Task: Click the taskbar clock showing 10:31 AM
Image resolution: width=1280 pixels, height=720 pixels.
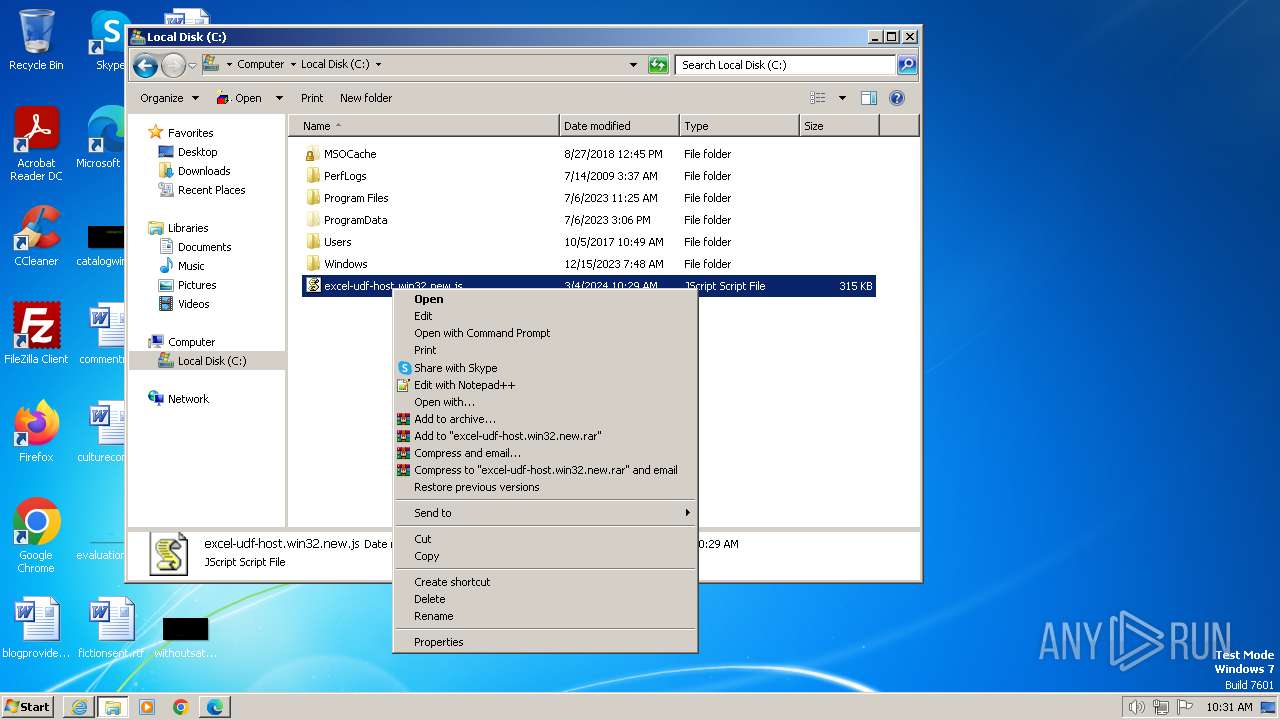Action: (x=1229, y=707)
